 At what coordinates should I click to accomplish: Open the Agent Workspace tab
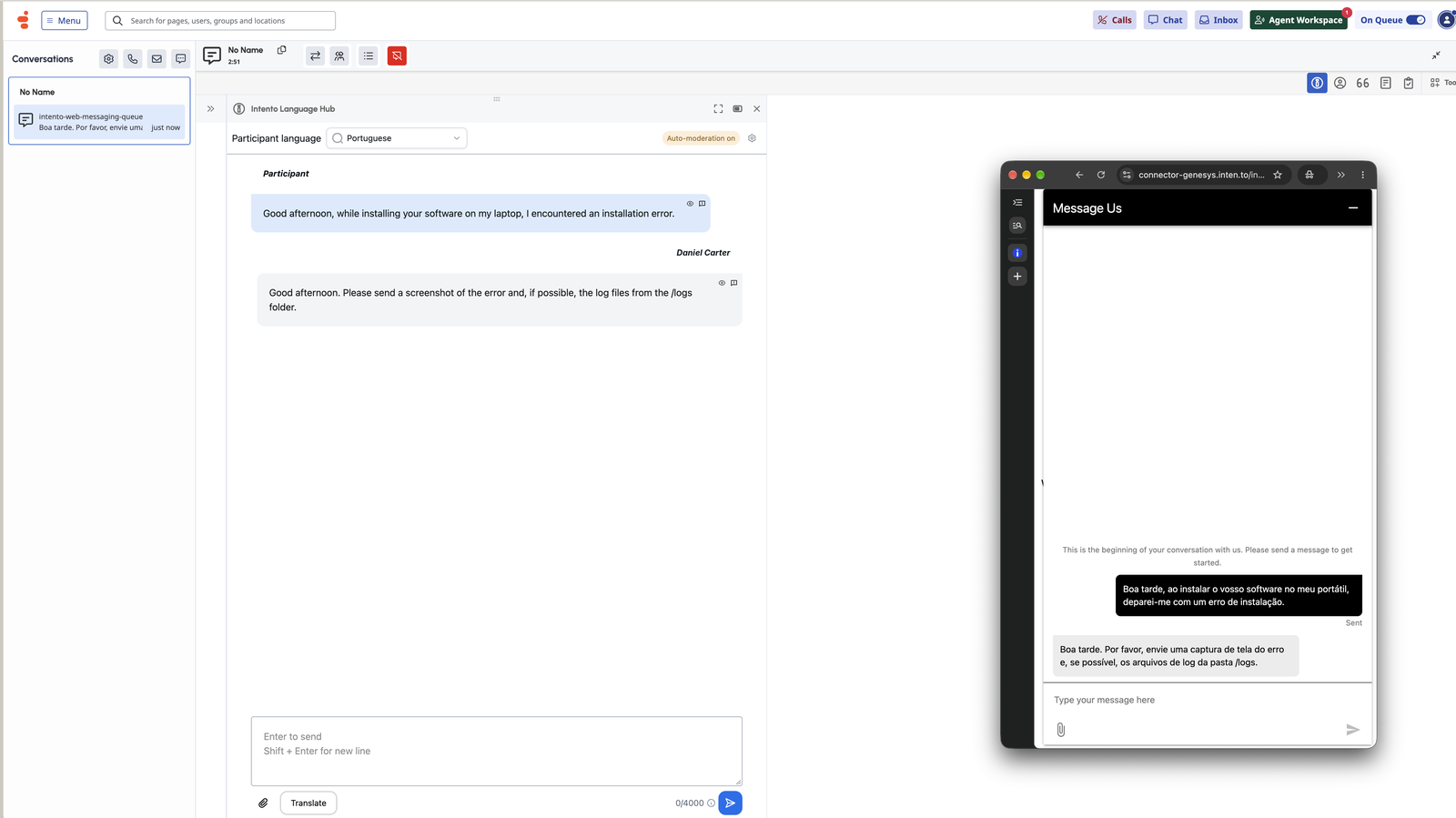[1299, 20]
